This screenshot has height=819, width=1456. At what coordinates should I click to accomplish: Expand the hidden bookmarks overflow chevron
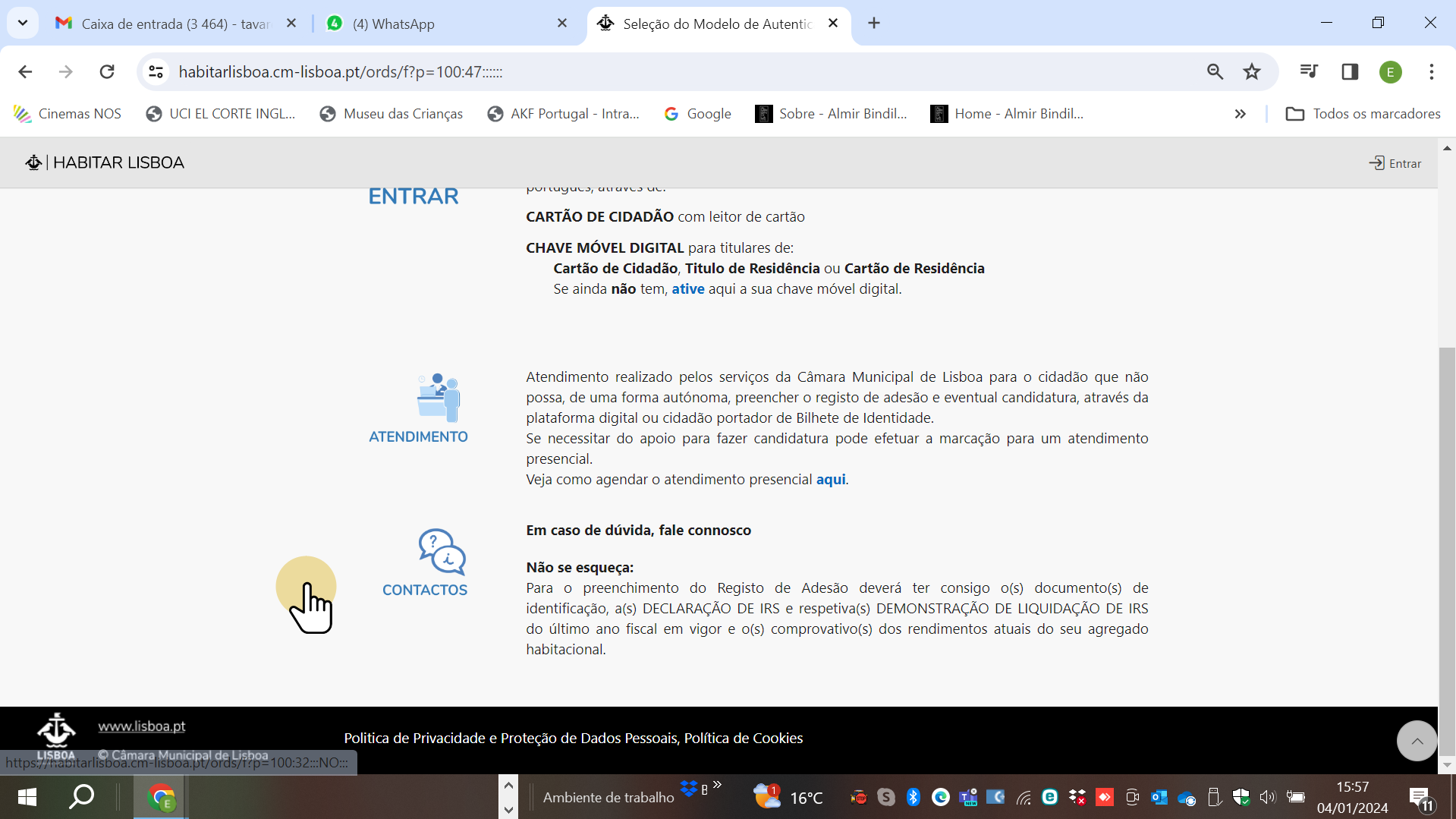[1240, 114]
